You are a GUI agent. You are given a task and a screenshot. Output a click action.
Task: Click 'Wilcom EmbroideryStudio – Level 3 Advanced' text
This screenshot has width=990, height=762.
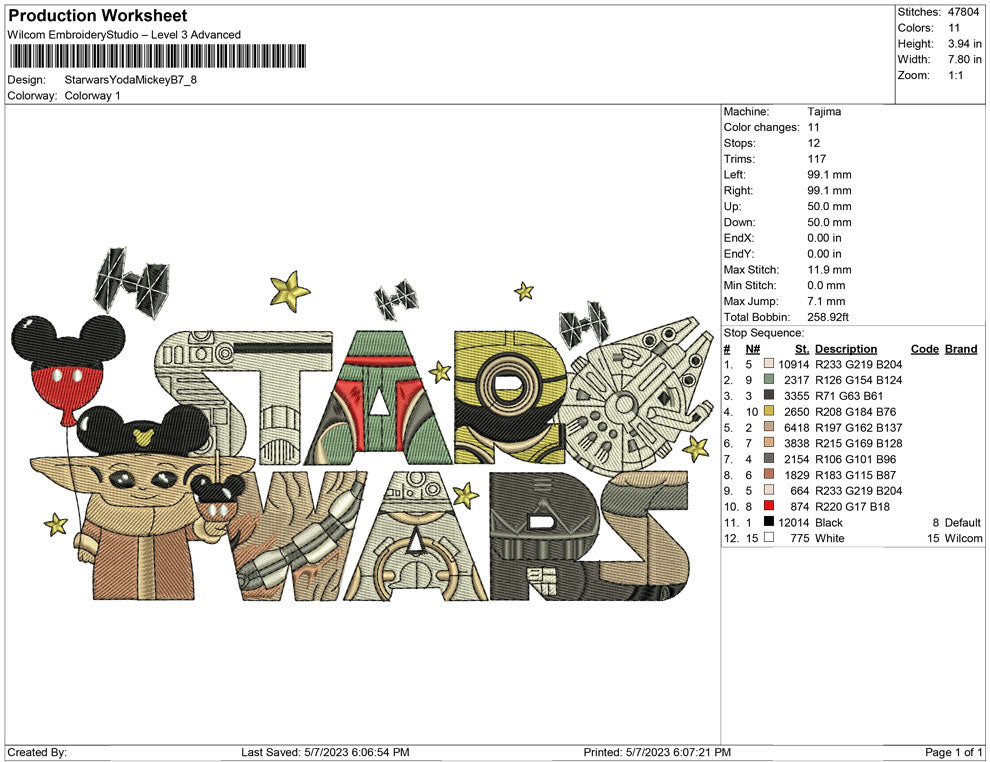(124, 35)
